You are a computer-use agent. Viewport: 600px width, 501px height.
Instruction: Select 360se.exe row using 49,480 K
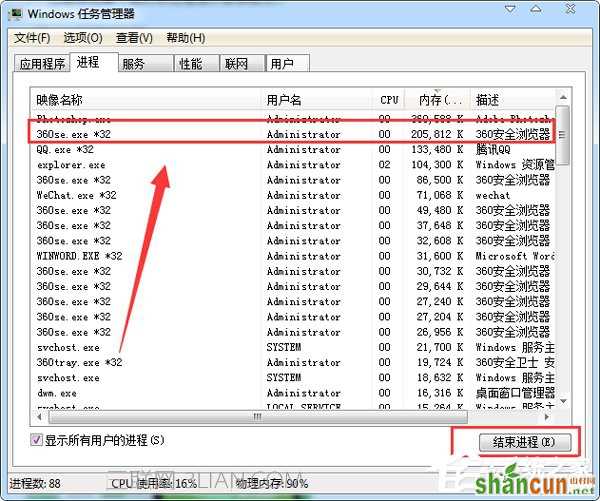pyautogui.click(x=293, y=211)
